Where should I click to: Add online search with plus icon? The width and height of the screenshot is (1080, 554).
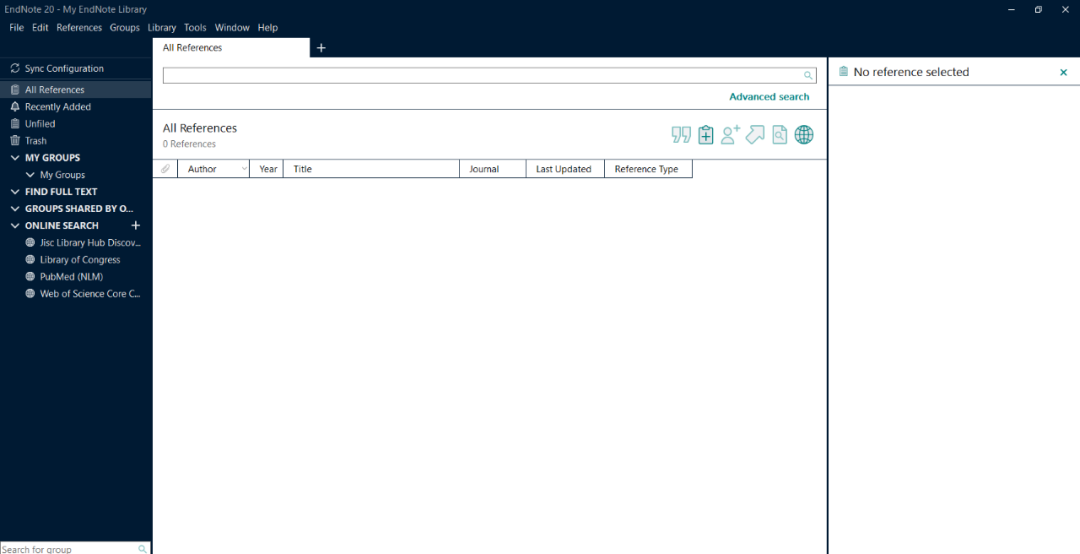136,225
